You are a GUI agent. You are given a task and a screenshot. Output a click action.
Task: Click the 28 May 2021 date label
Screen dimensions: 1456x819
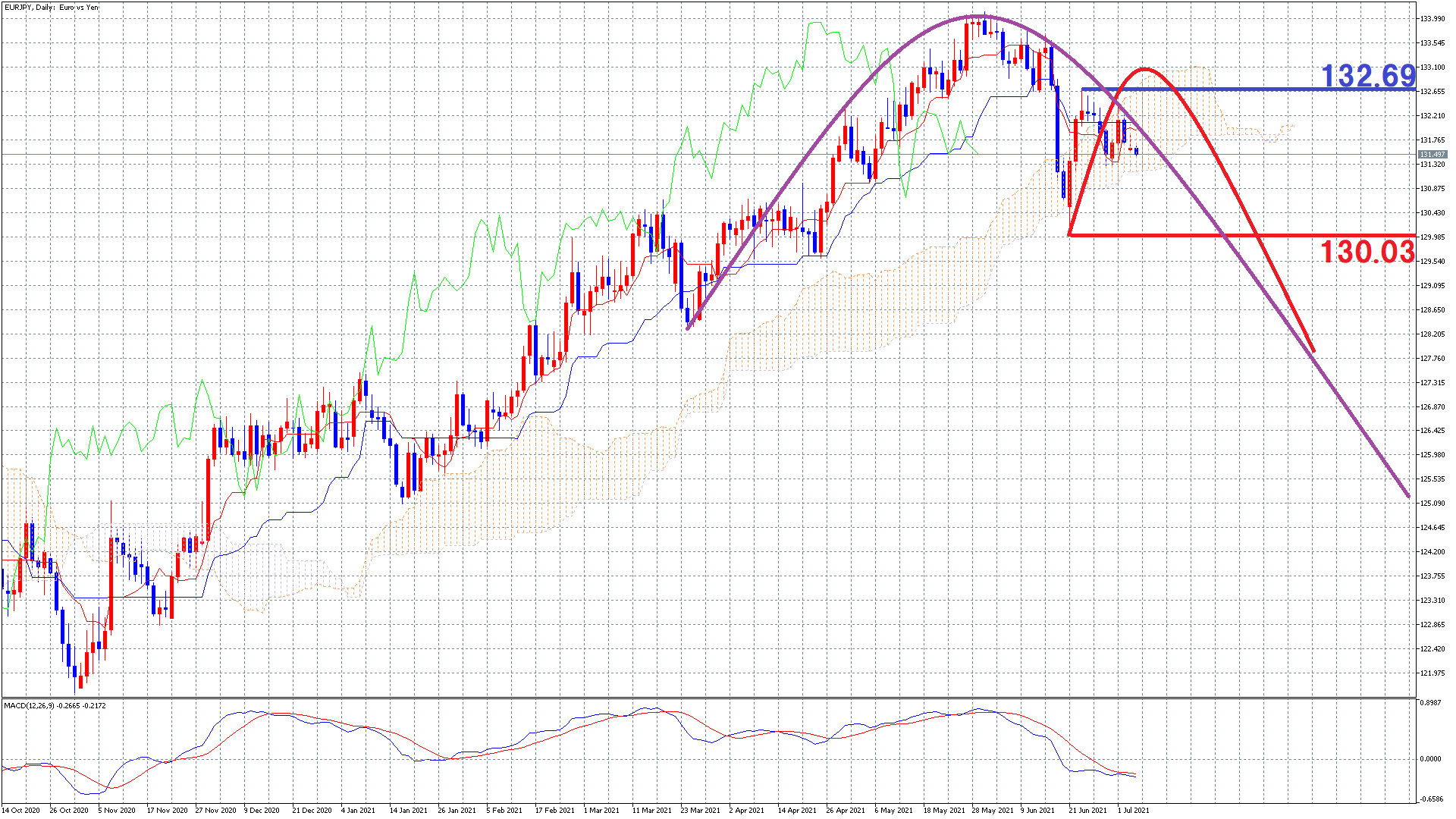(992, 811)
